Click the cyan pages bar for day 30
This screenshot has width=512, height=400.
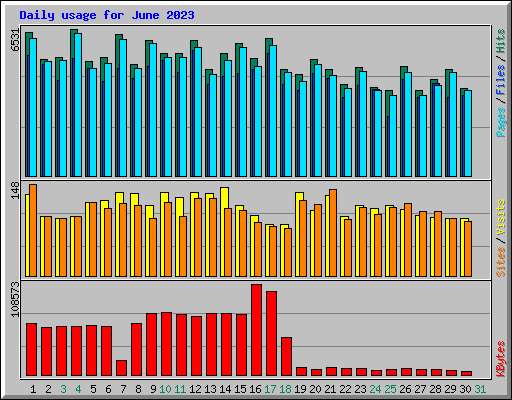coord(468,134)
